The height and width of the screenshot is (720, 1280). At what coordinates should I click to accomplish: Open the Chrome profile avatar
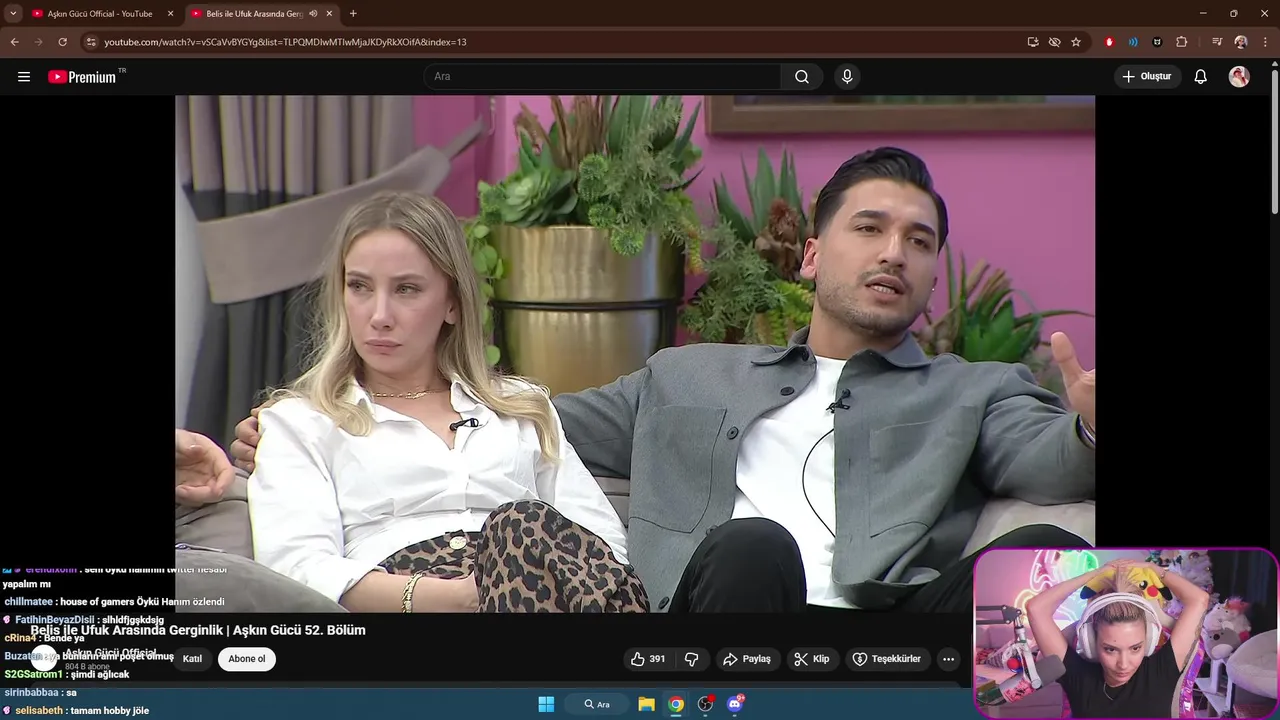click(1241, 42)
